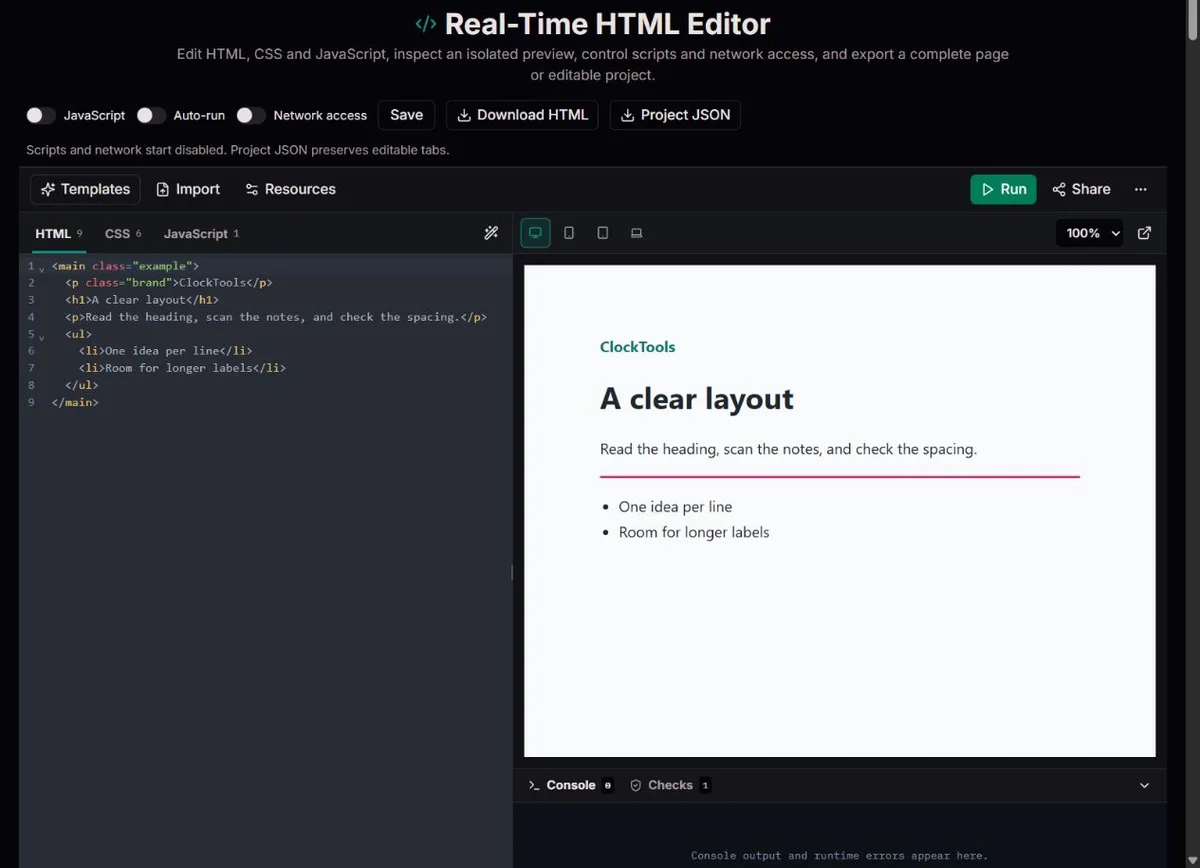Enable the Network access toggle
Screen dimensions: 1200x868
pyautogui.click(x=251, y=115)
